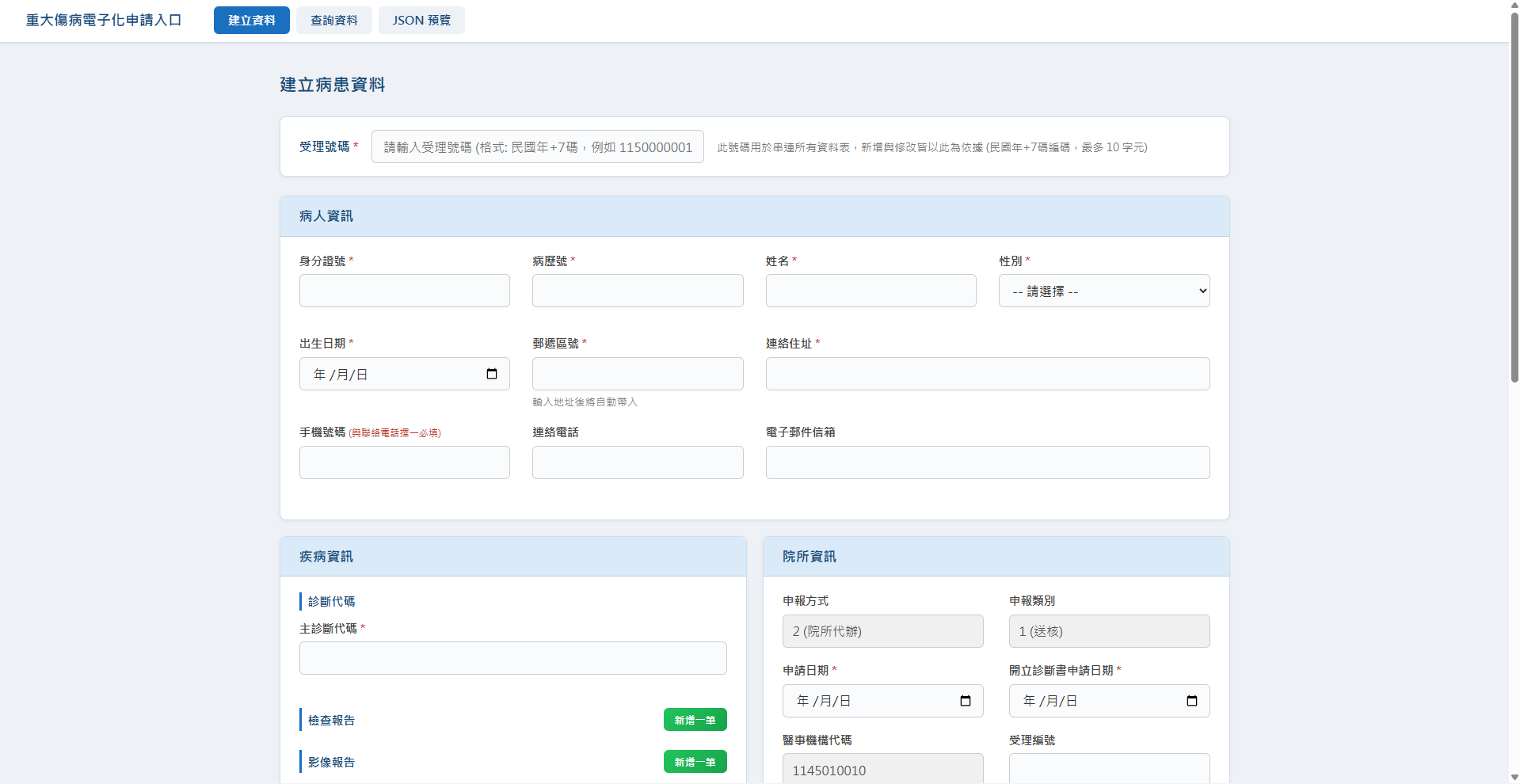
Task: Focus the 主診斷代碼 input field
Action: [513, 658]
